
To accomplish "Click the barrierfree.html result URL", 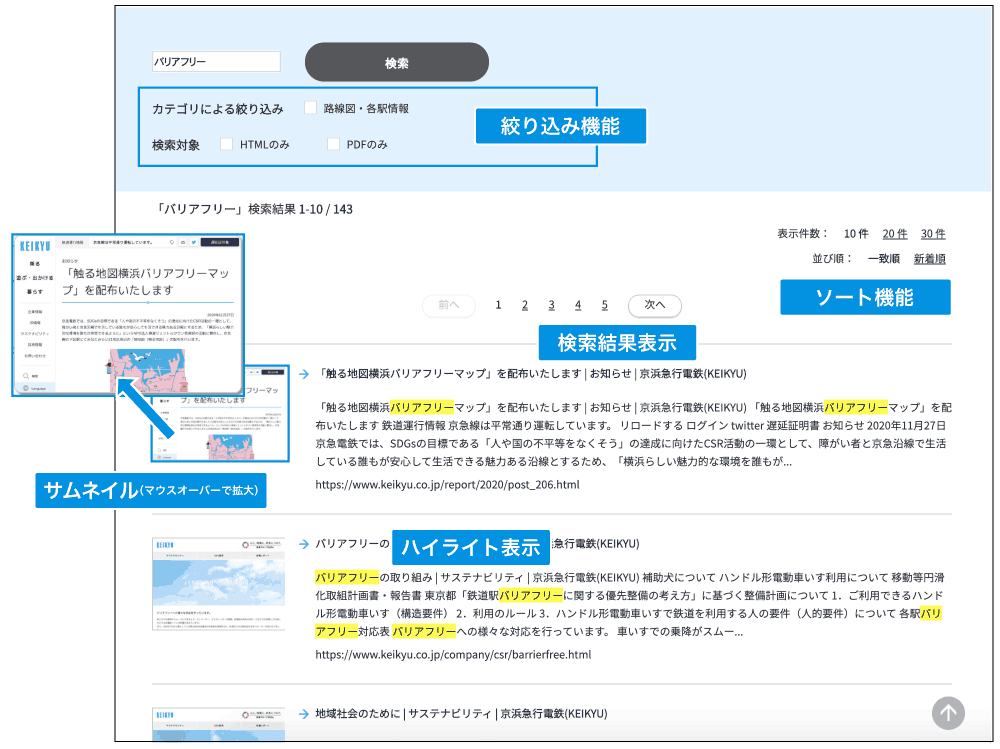I will tap(453, 655).
